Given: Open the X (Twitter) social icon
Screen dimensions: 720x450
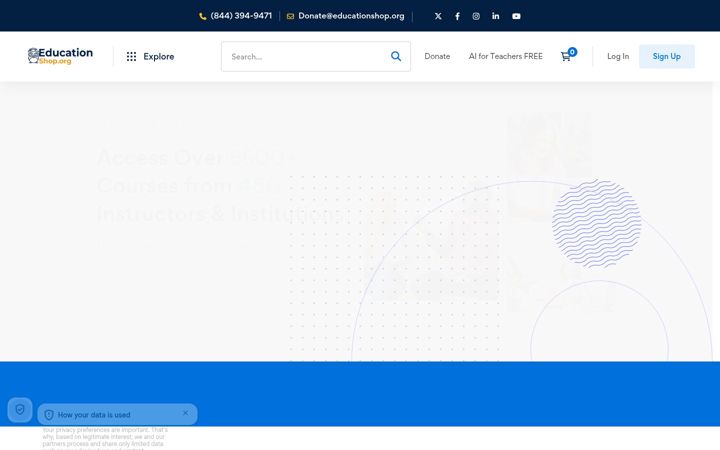Looking at the screenshot, I should point(438,16).
